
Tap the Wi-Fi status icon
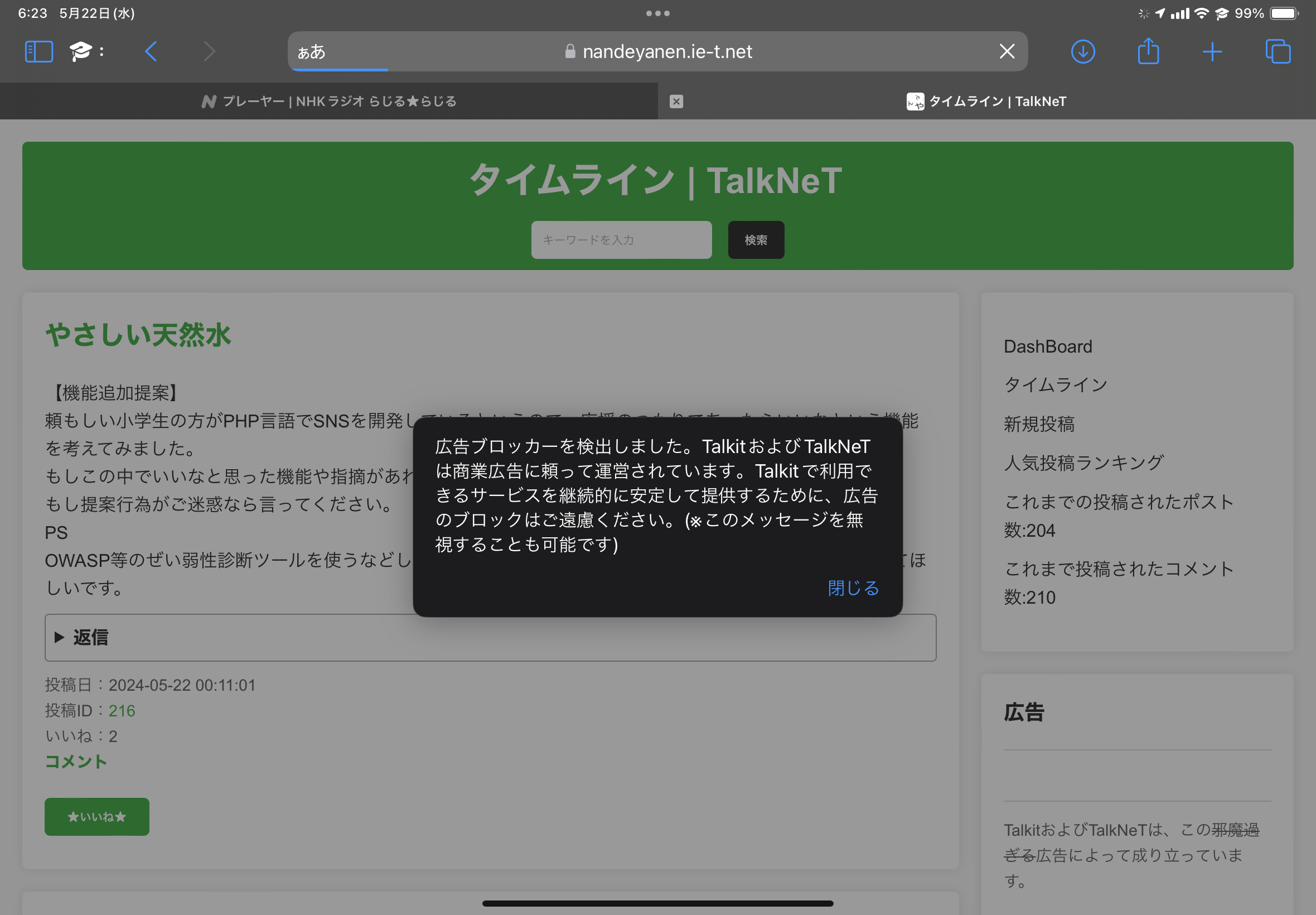(x=1202, y=13)
